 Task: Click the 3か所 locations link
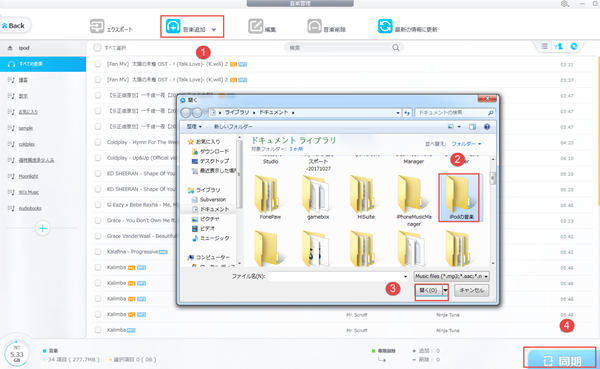tap(296, 149)
